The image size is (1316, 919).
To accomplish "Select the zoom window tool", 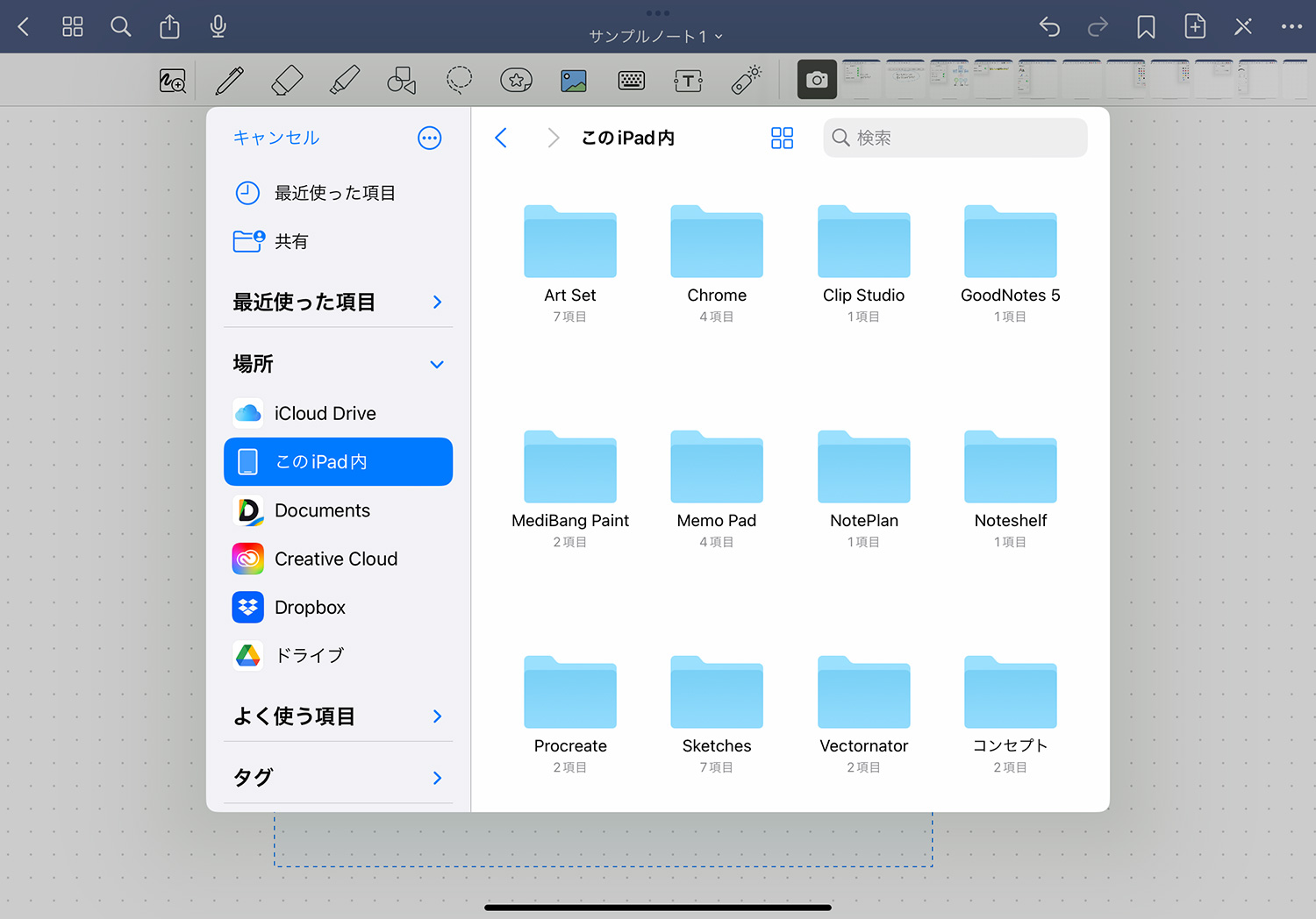I will 173,81.
